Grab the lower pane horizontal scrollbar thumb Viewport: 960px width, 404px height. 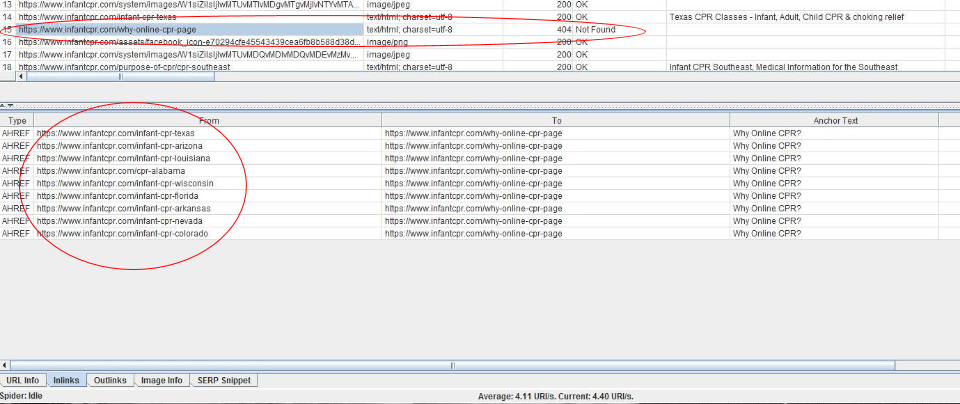(x=452, y=365)
